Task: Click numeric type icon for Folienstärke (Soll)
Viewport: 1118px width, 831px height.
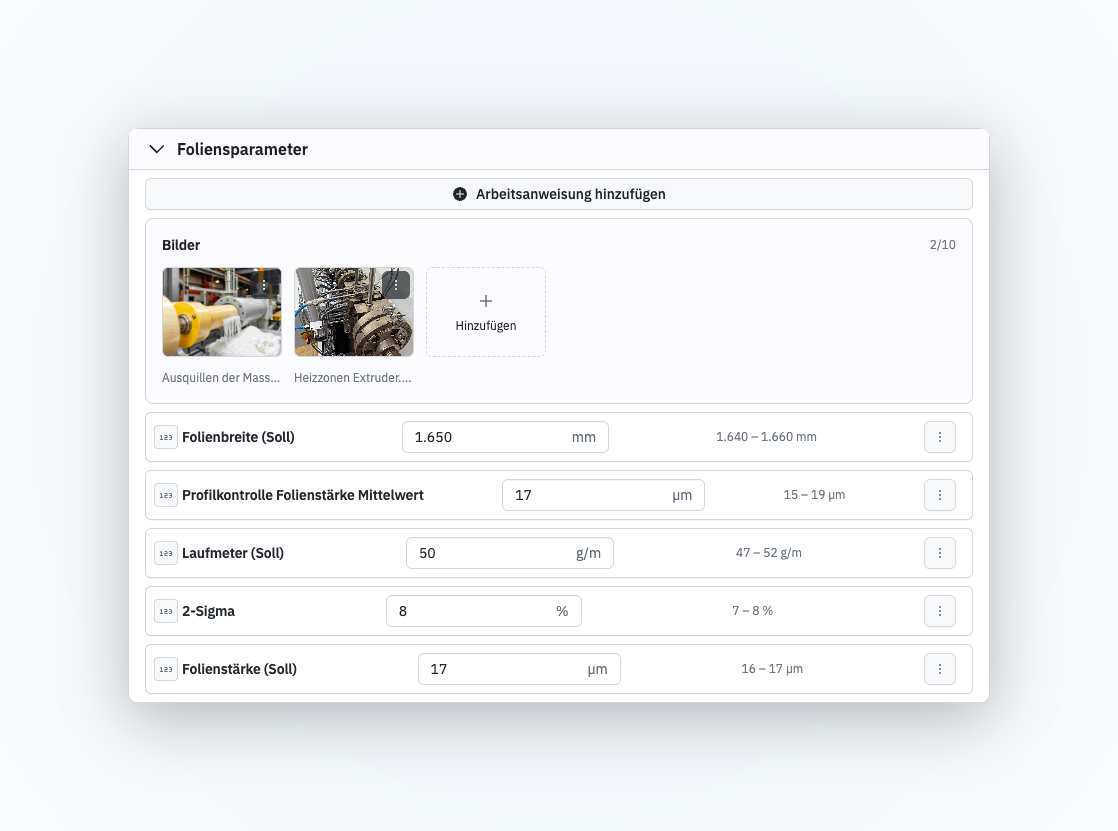Action: point(166,669)
